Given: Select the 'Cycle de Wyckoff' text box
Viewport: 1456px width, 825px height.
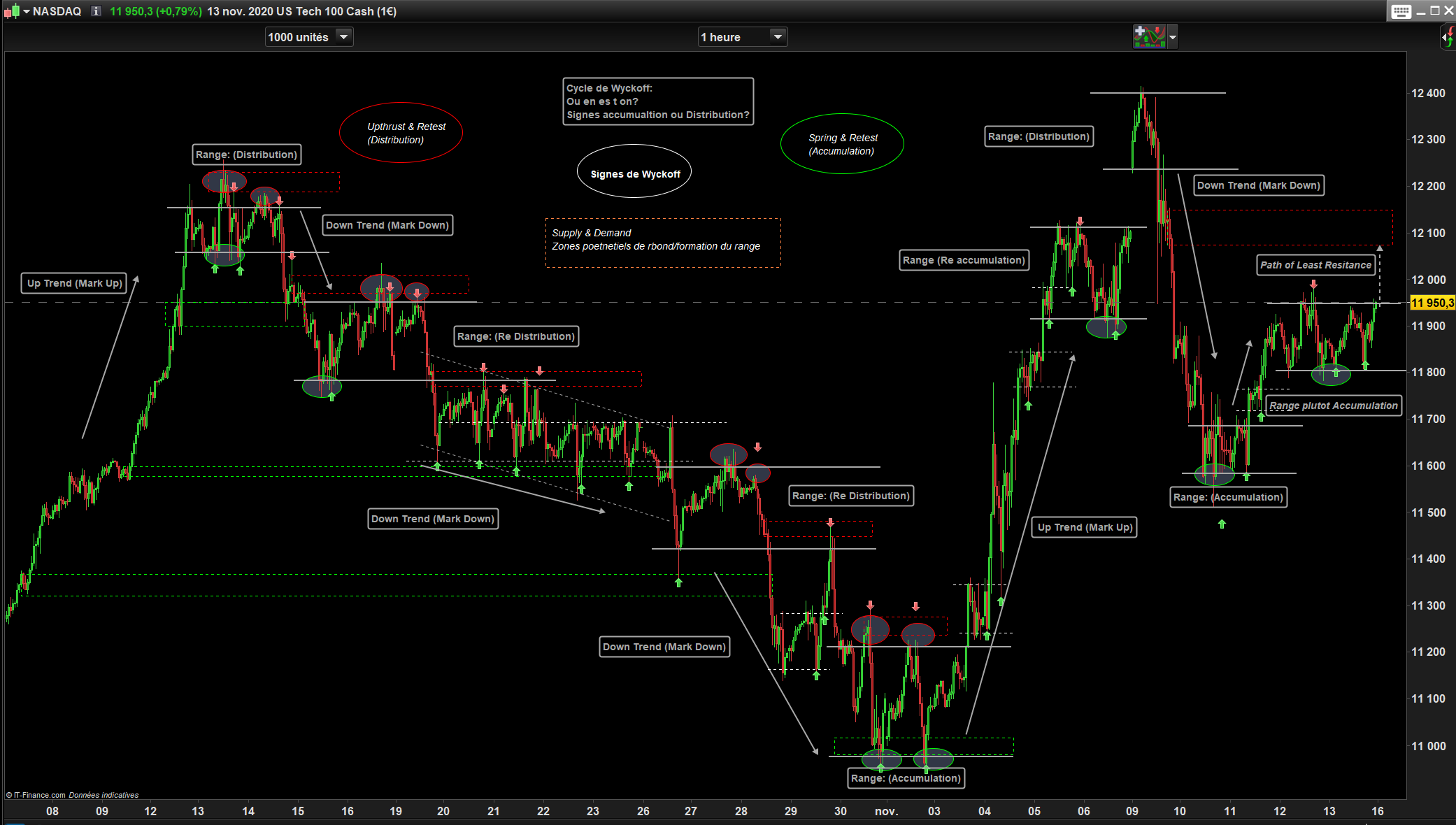Looking at the screenshot, I should click(657, 101).
